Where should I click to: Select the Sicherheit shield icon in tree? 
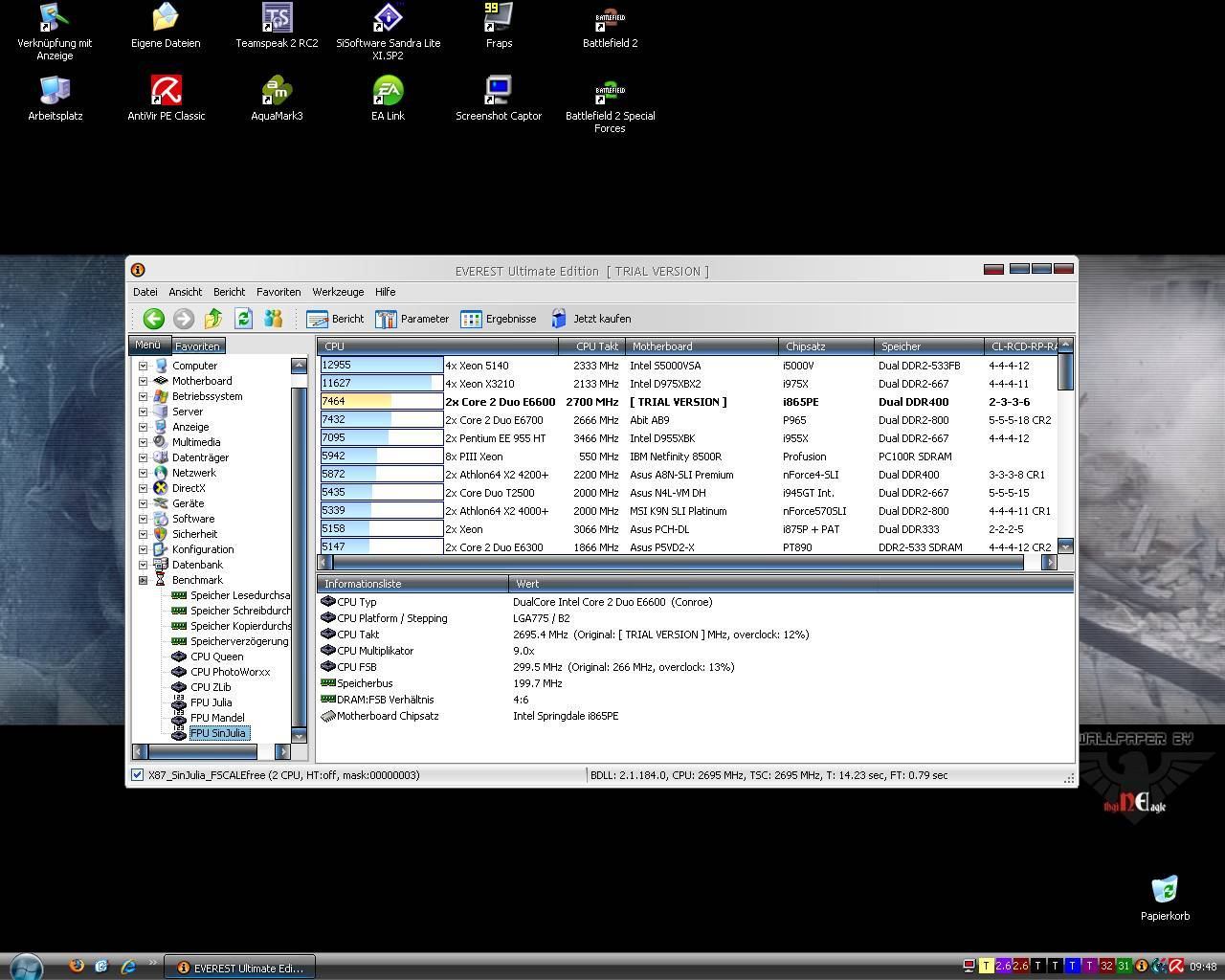tap(161, 534)
